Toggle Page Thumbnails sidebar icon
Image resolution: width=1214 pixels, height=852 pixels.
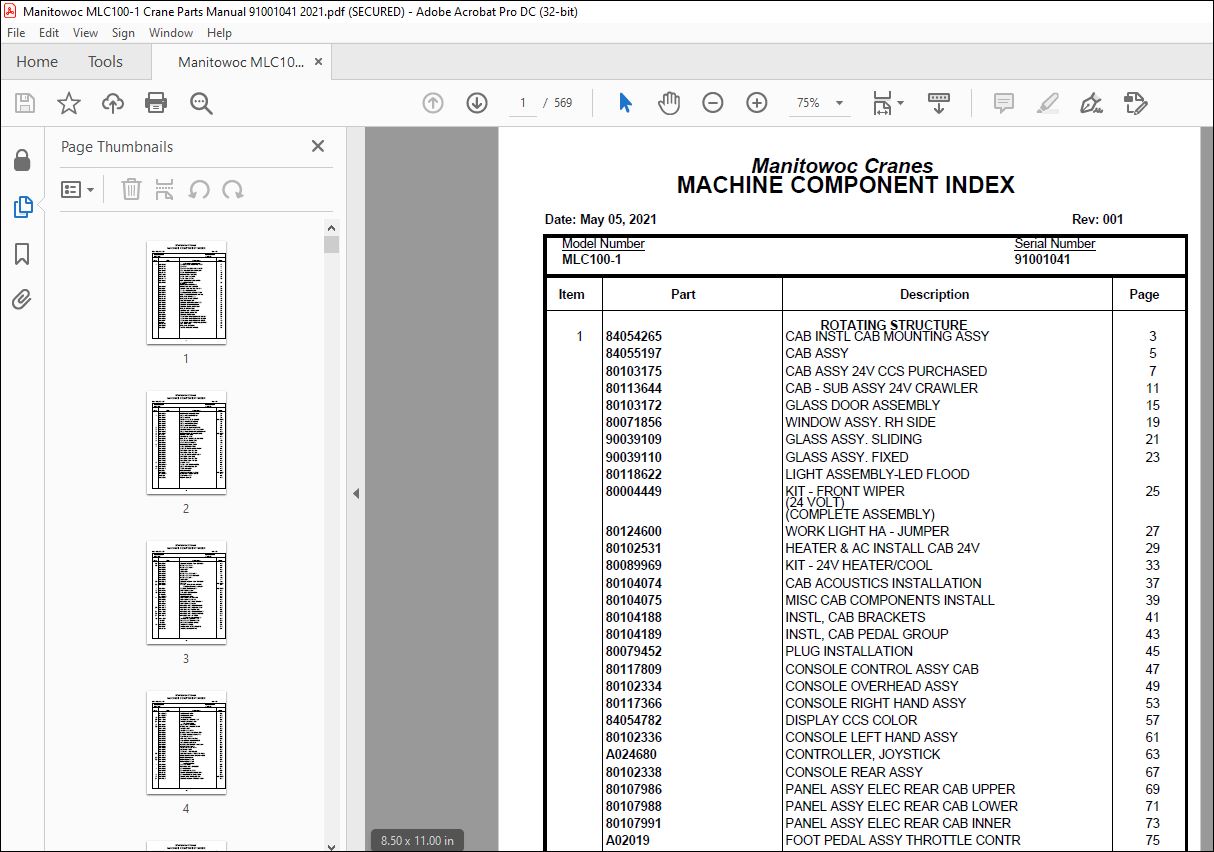coord(22,207)
